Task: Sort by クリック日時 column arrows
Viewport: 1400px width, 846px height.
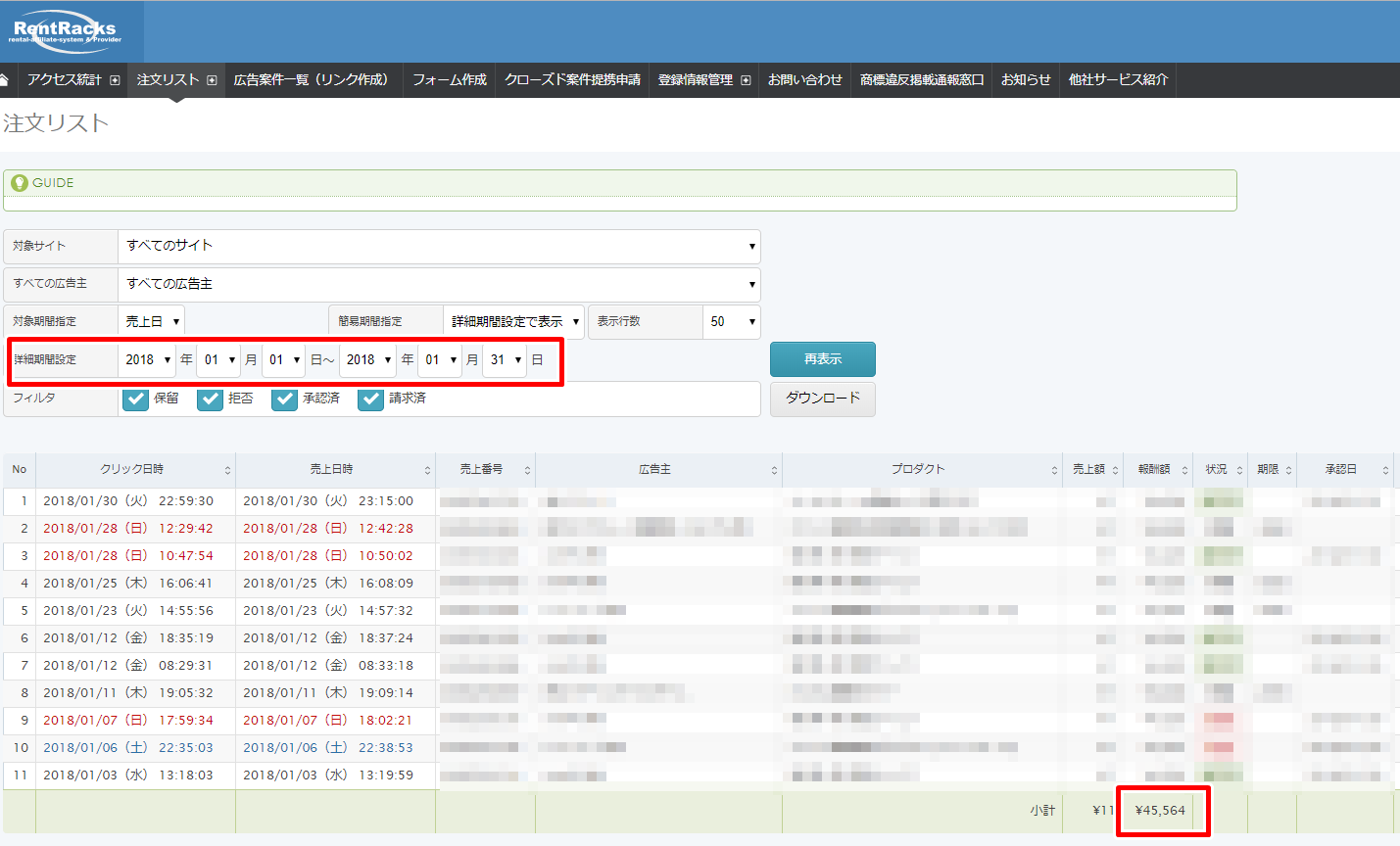Action: tap(227, 470)
